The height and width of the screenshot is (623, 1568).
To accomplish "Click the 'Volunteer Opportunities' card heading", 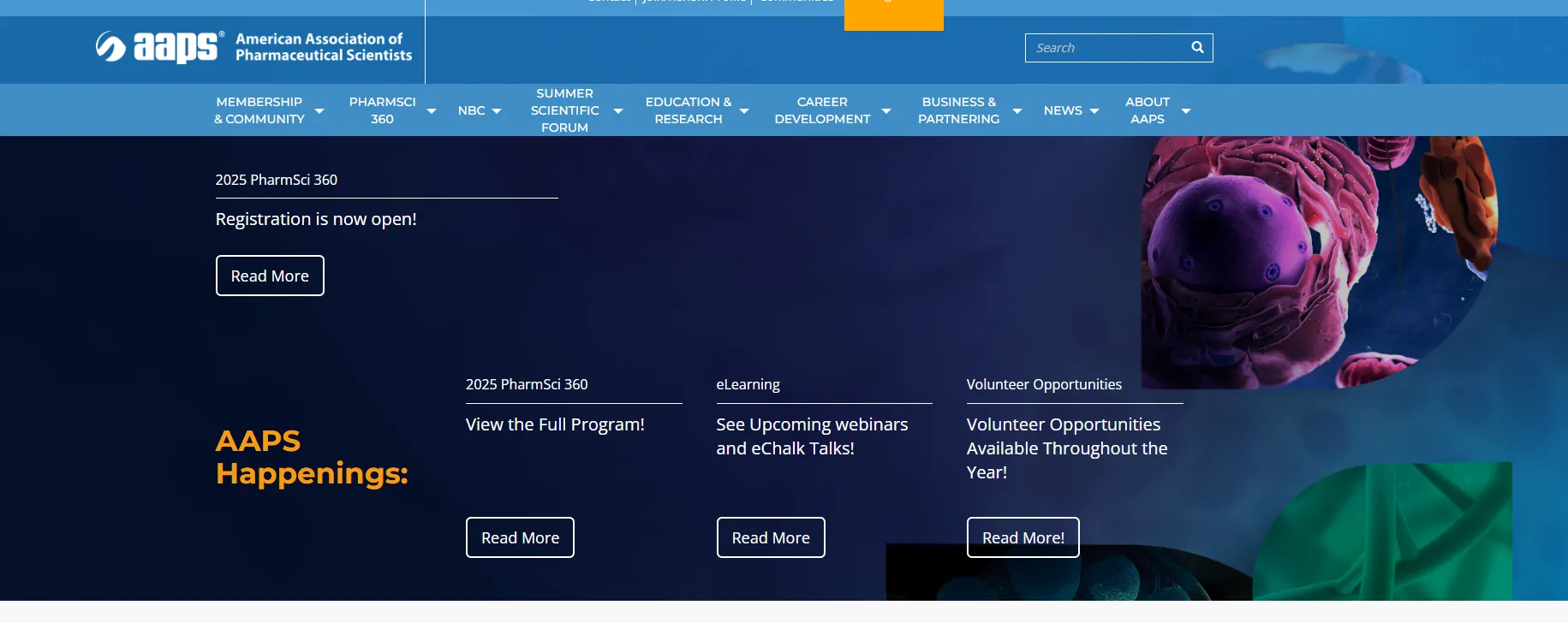I will pos(1044,384).
